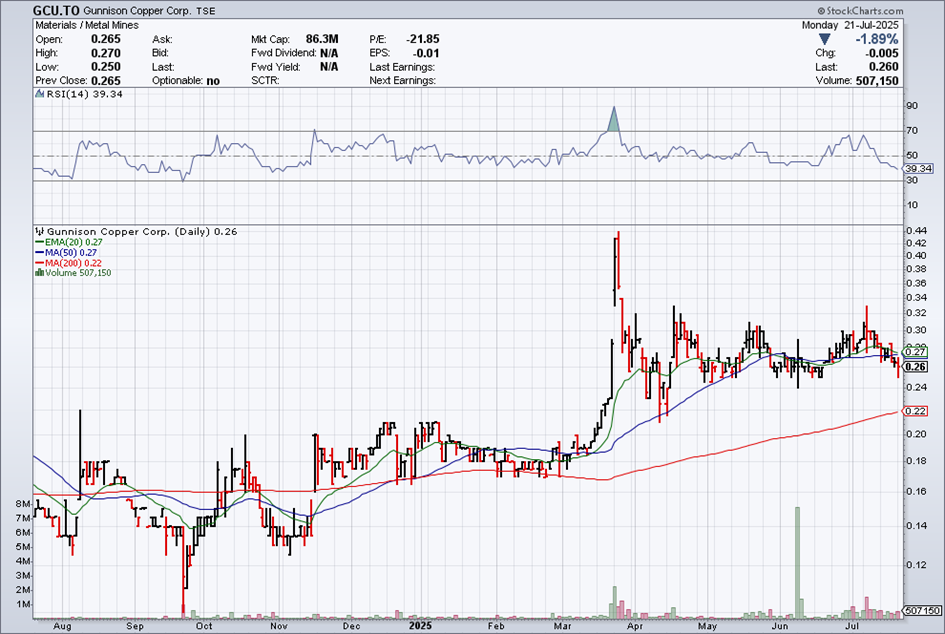945x634 pixels.
Task: Click the Gunnison Copper Corp. header title
Action: (138, 11)
